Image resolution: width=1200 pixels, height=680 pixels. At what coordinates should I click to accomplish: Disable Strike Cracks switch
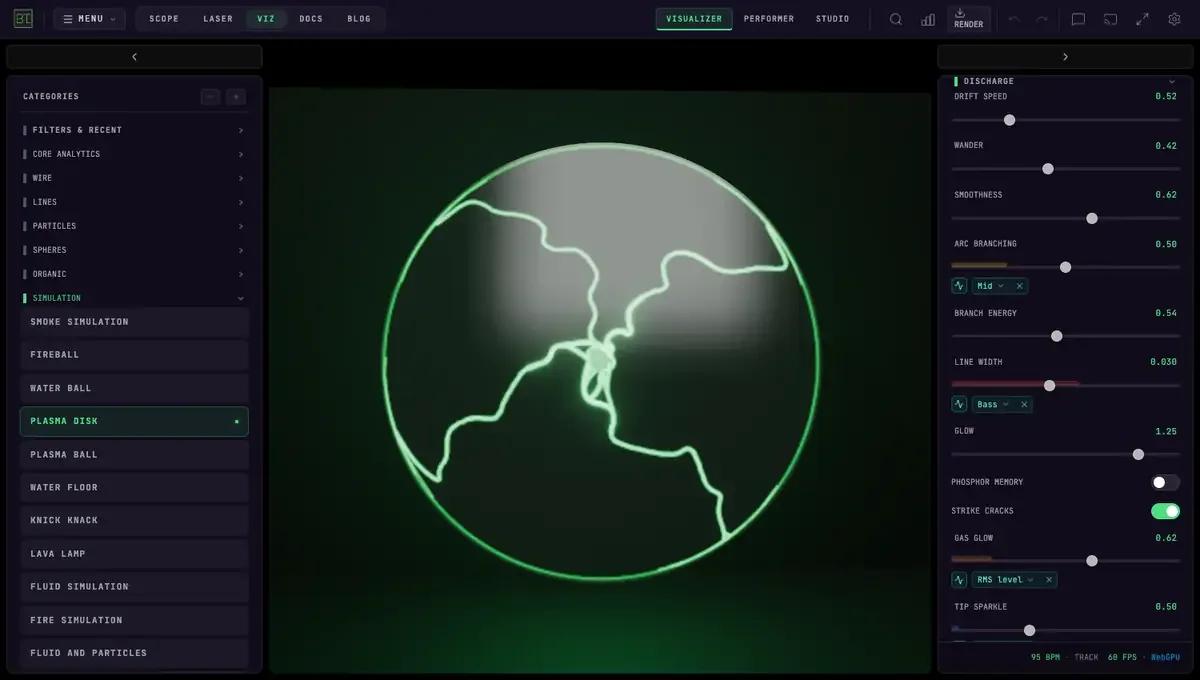pyautogui.click(x=1165, y=511)
